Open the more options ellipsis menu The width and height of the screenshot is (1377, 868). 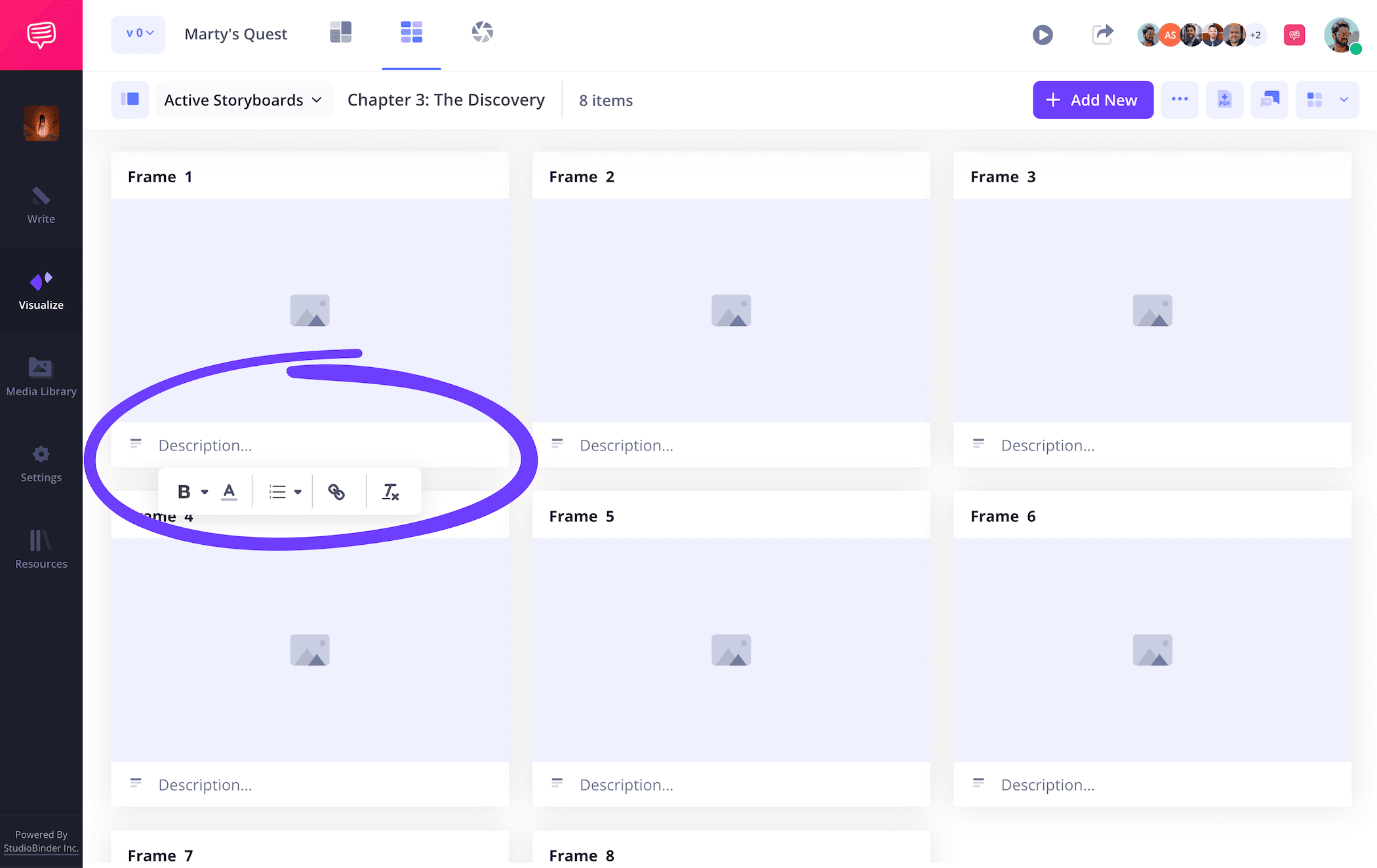coord(1180,100)
